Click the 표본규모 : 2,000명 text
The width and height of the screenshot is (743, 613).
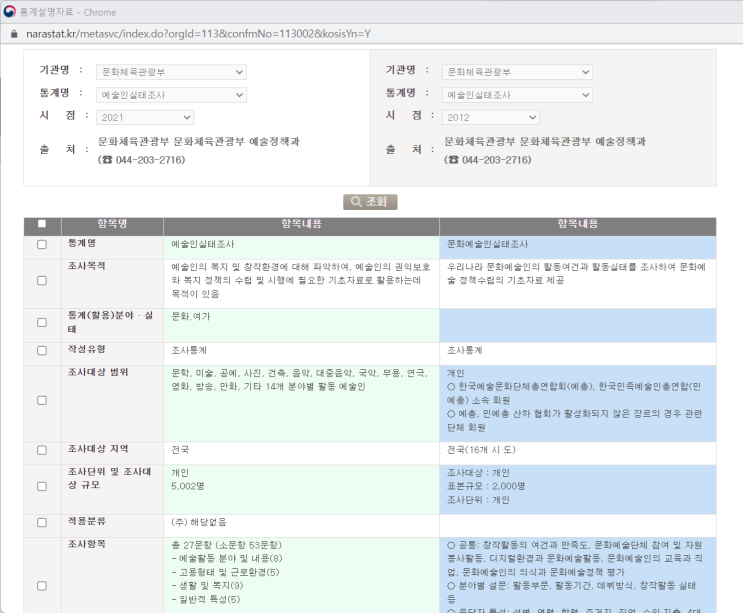coord(486,486)
